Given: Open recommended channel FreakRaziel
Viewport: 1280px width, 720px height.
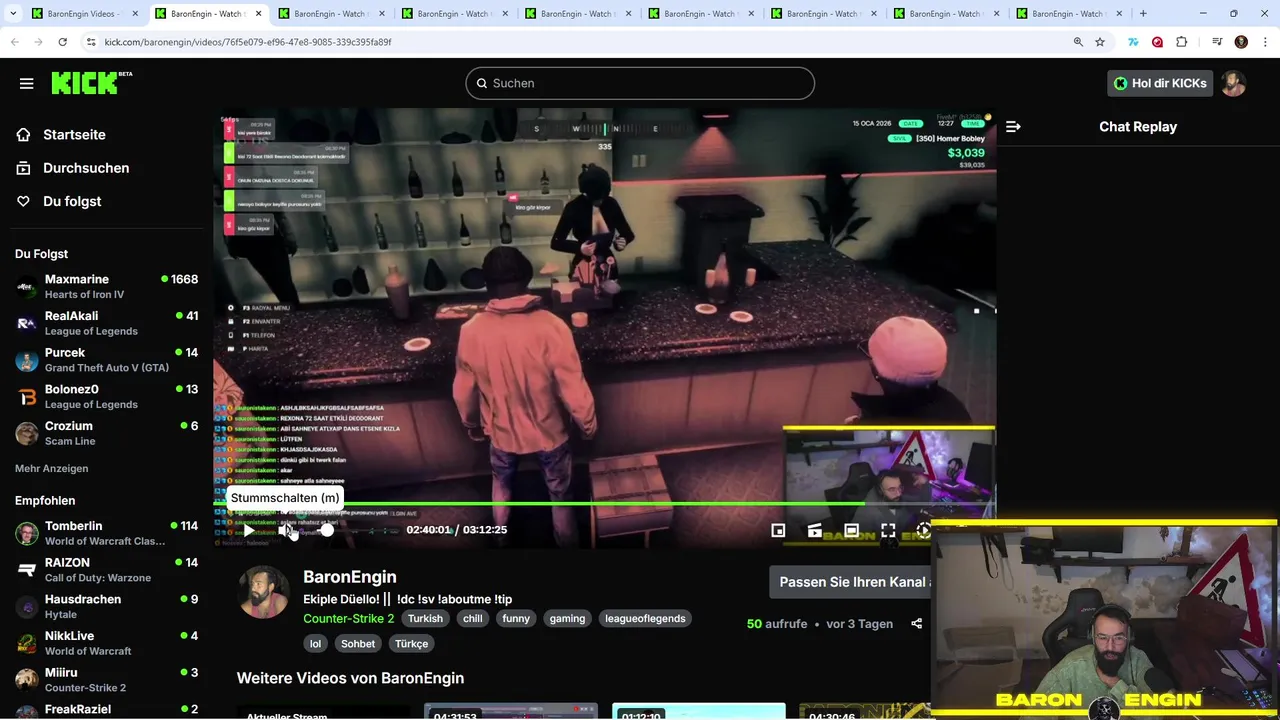Looking at the screenshot, I should pos(107,711).
